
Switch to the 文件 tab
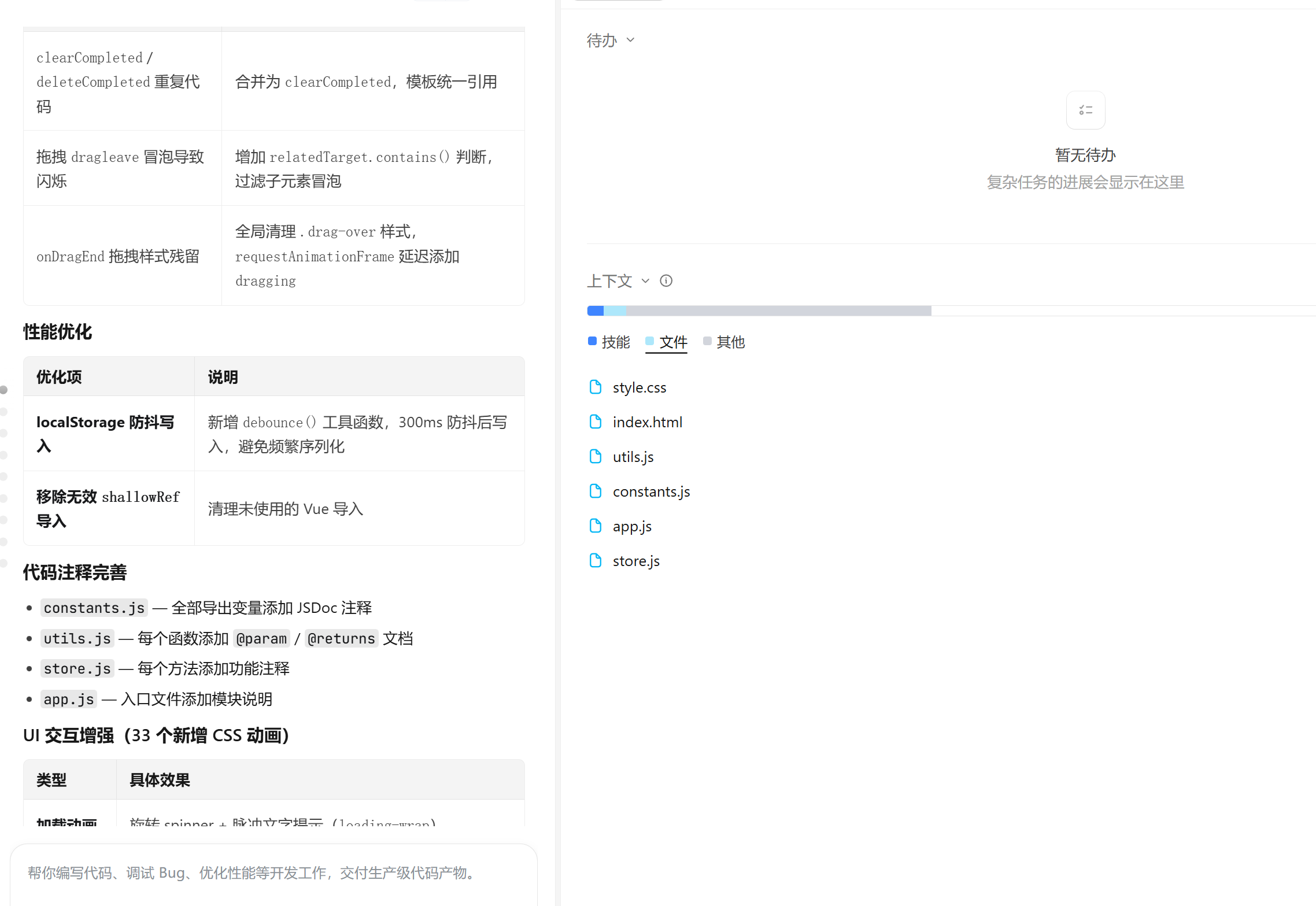[x=666, y=342]
